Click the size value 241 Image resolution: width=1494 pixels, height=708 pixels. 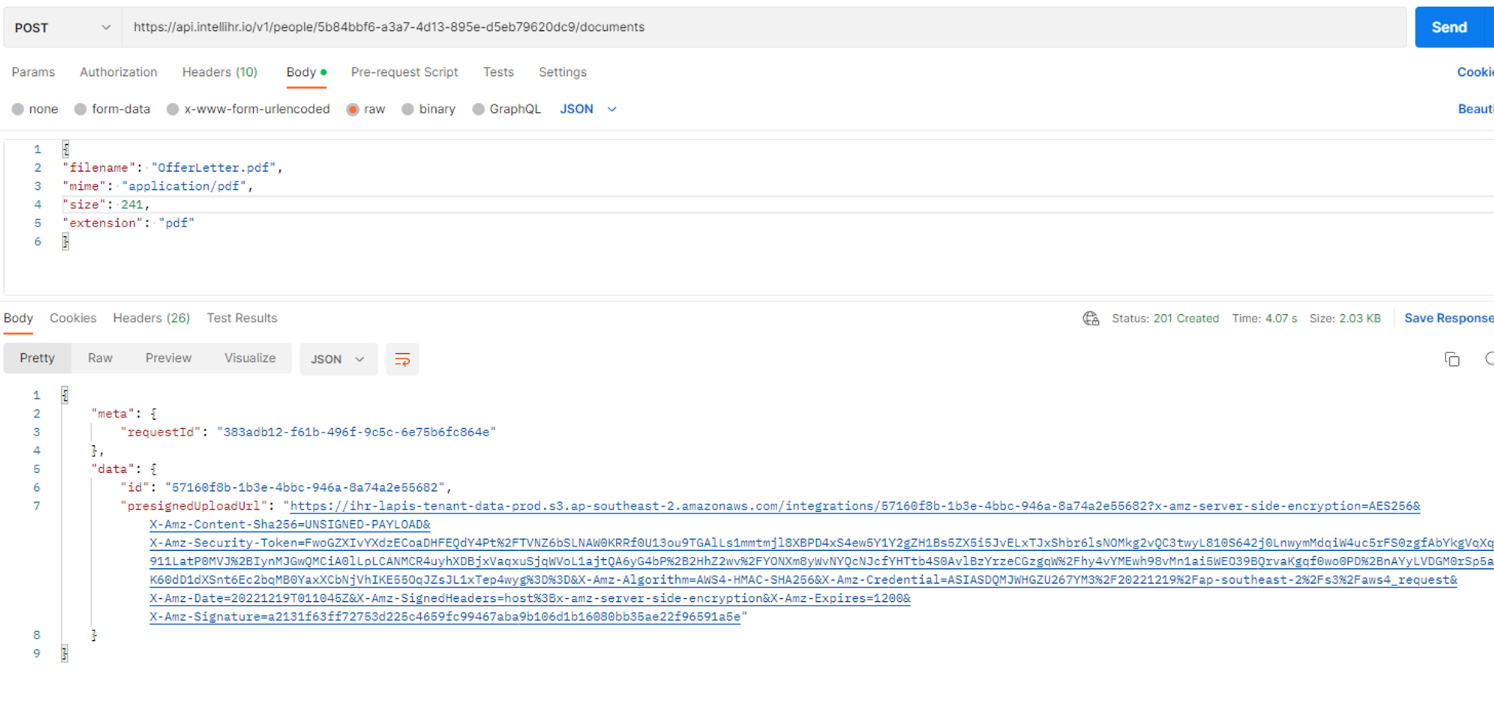click(134, 204)
